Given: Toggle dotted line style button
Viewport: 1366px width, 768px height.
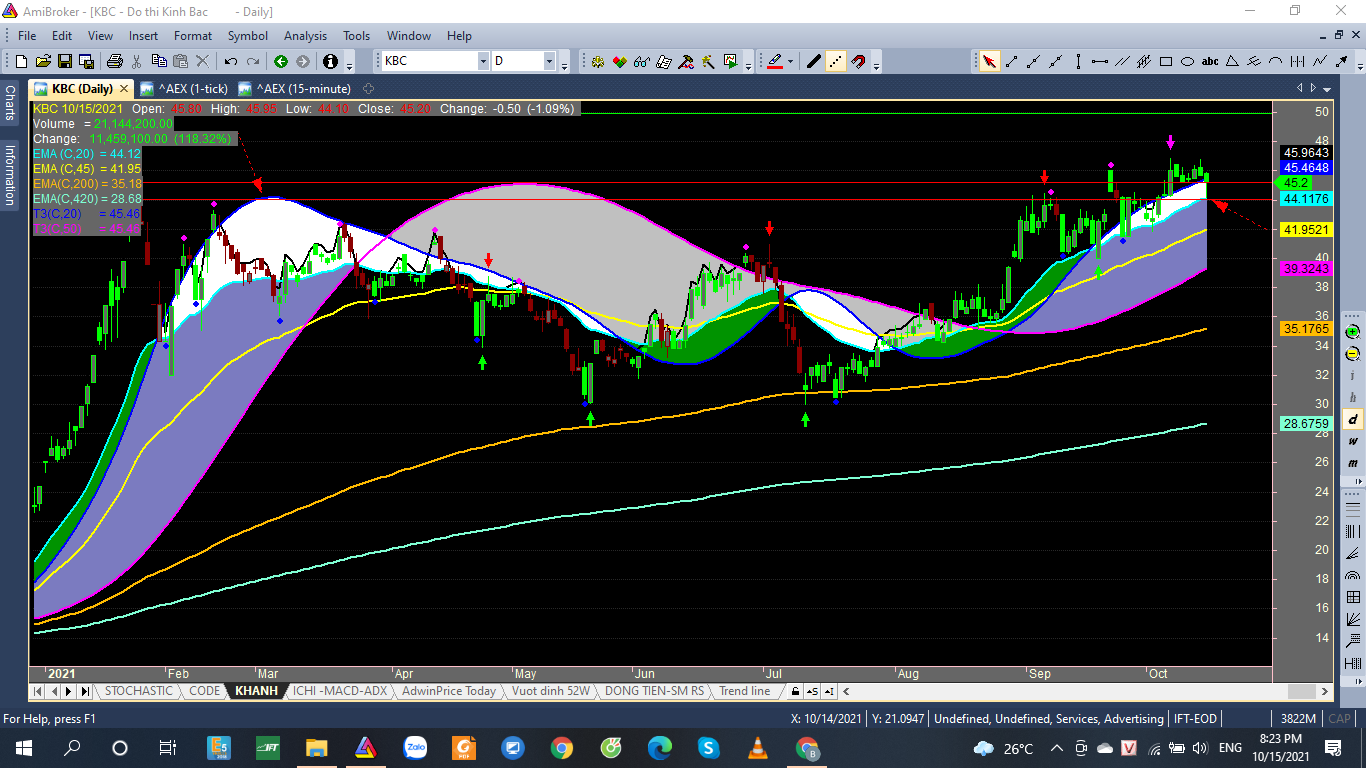Looking at the screenshot, I should tap(836, 61).
